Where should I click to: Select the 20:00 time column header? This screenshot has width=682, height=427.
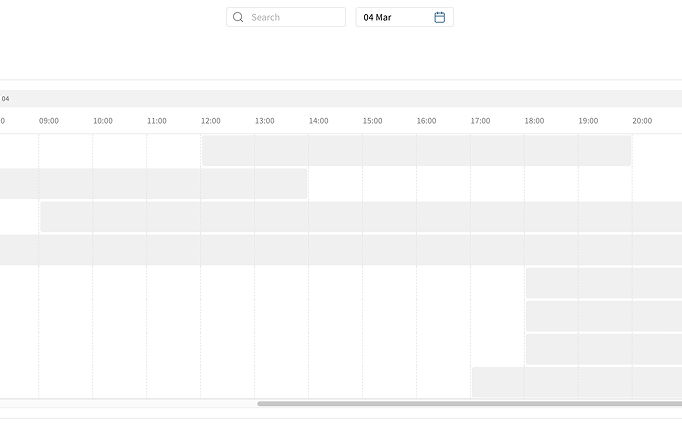pos(642,121)
